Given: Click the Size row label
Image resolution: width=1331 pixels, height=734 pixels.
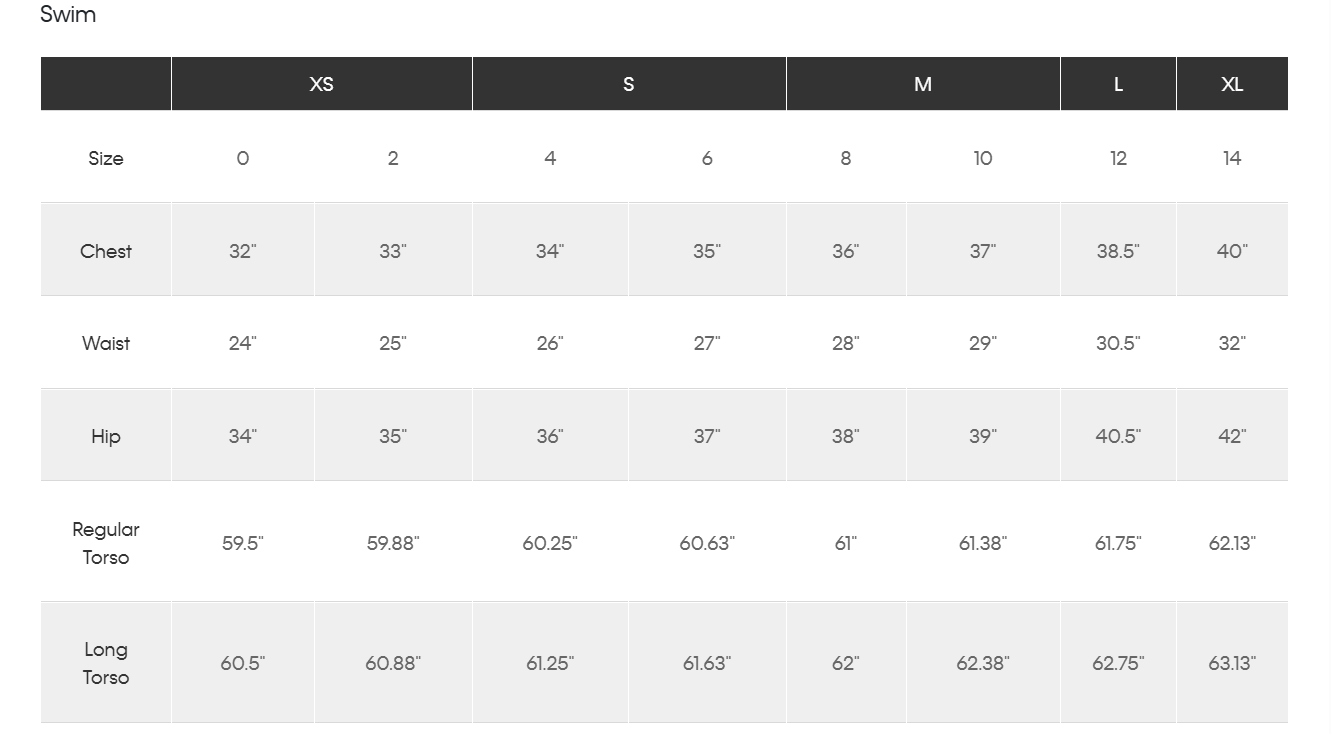Looking at the screenshot, I should coord(106,158).
